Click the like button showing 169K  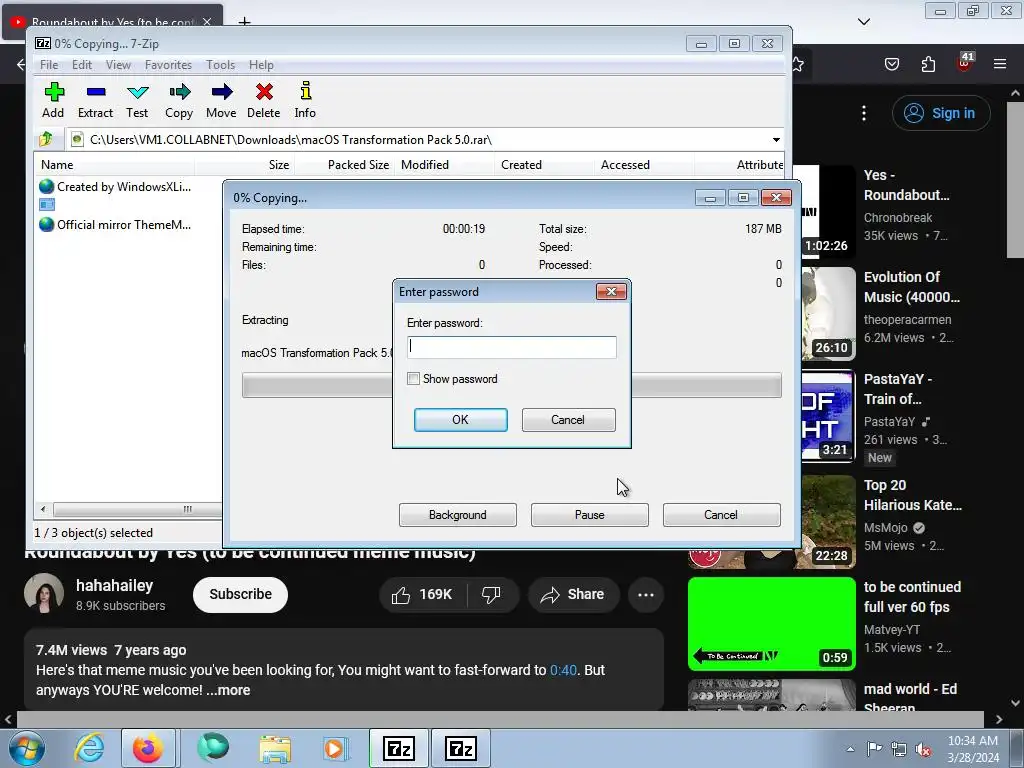click(x=423, y=594)
